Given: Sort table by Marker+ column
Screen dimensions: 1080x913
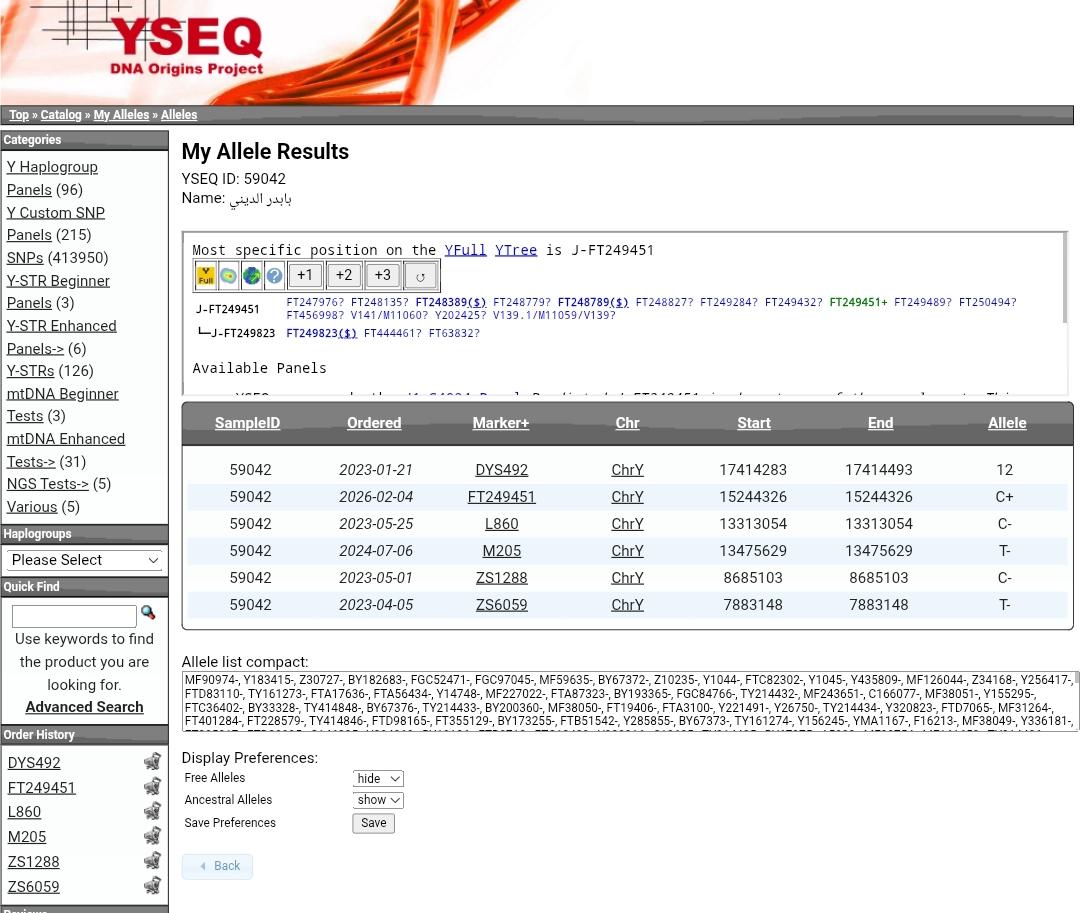Looking at the screenshot, I should [501, 423].
